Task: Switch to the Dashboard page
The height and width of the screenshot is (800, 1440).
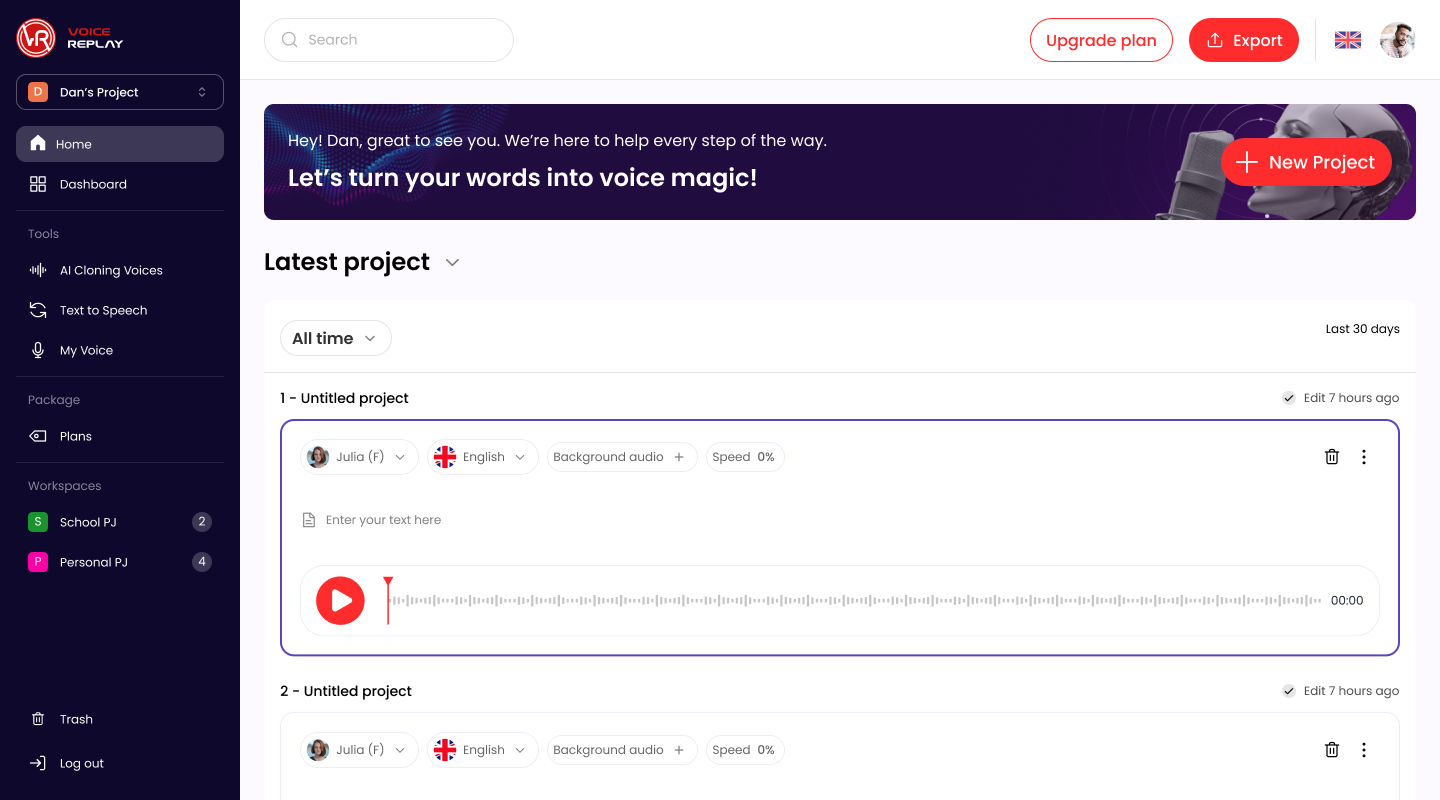Action: click(x=94, y=184)
